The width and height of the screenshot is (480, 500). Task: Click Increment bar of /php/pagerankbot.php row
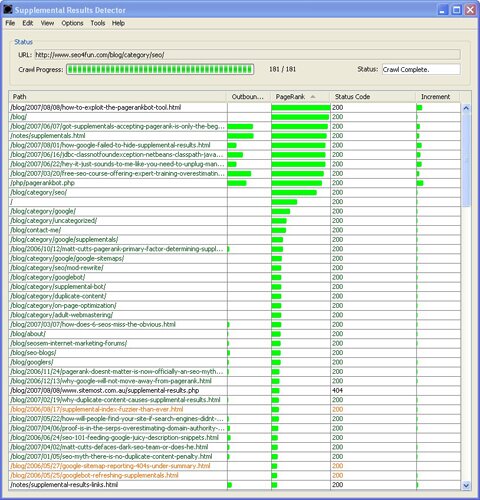pos(420,183)
